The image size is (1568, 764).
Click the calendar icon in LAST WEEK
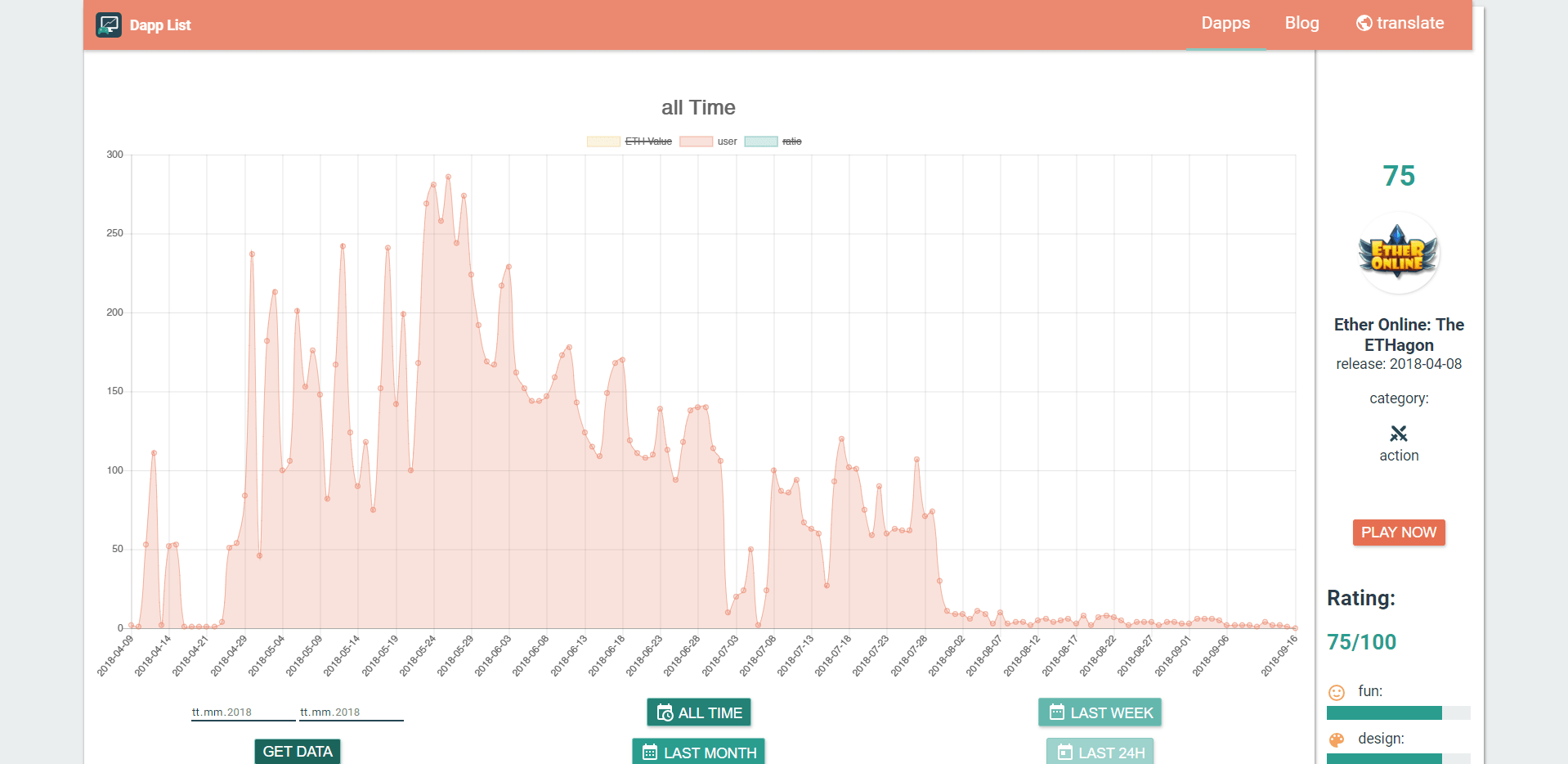[x=1057, y=712]
